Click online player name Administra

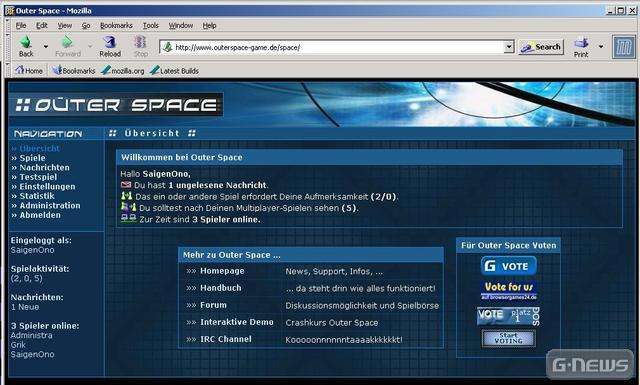point(31,335)
